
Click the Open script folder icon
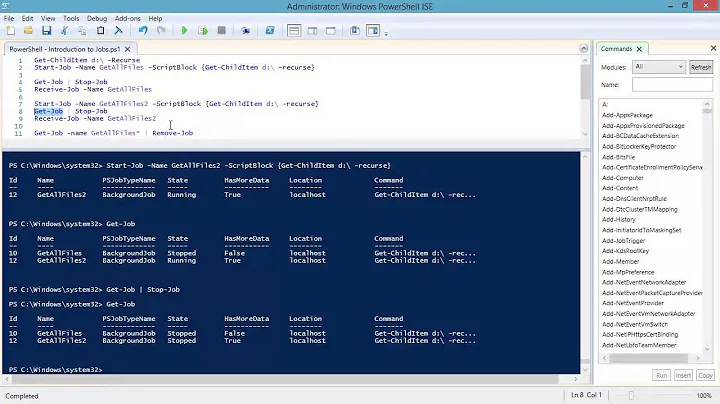(x=26, y=31)
